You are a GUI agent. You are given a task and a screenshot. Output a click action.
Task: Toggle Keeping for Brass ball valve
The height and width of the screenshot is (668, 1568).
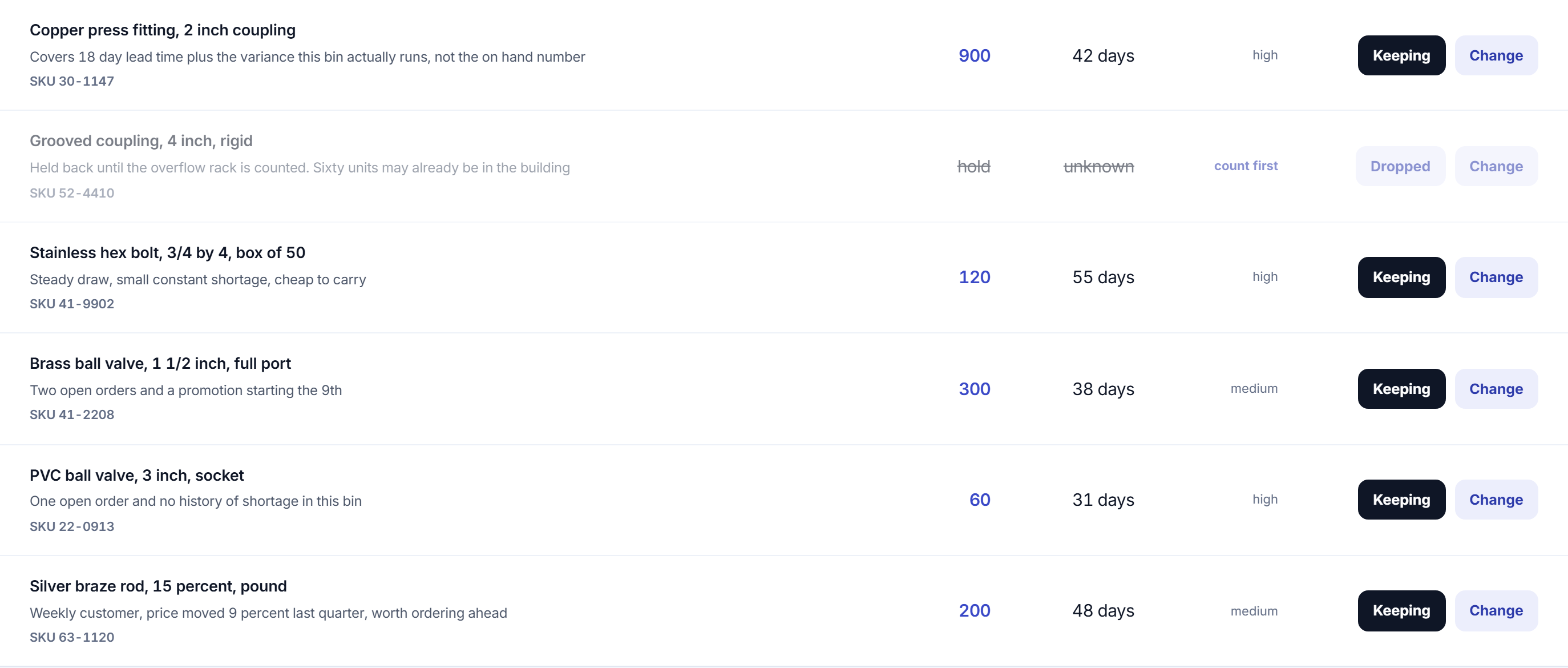point(1401,388)
